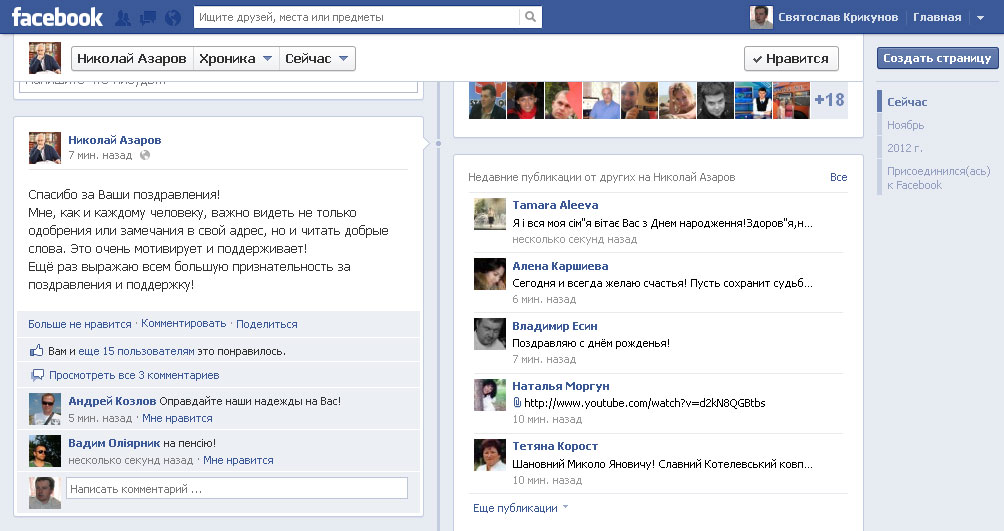Click the search magnifier icon

[x=530, y=17]
